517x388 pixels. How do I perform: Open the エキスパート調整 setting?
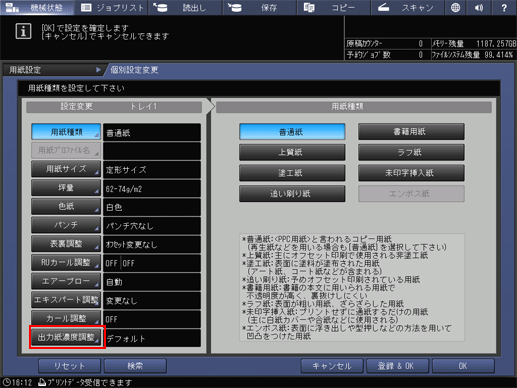[x=66, y=300]
